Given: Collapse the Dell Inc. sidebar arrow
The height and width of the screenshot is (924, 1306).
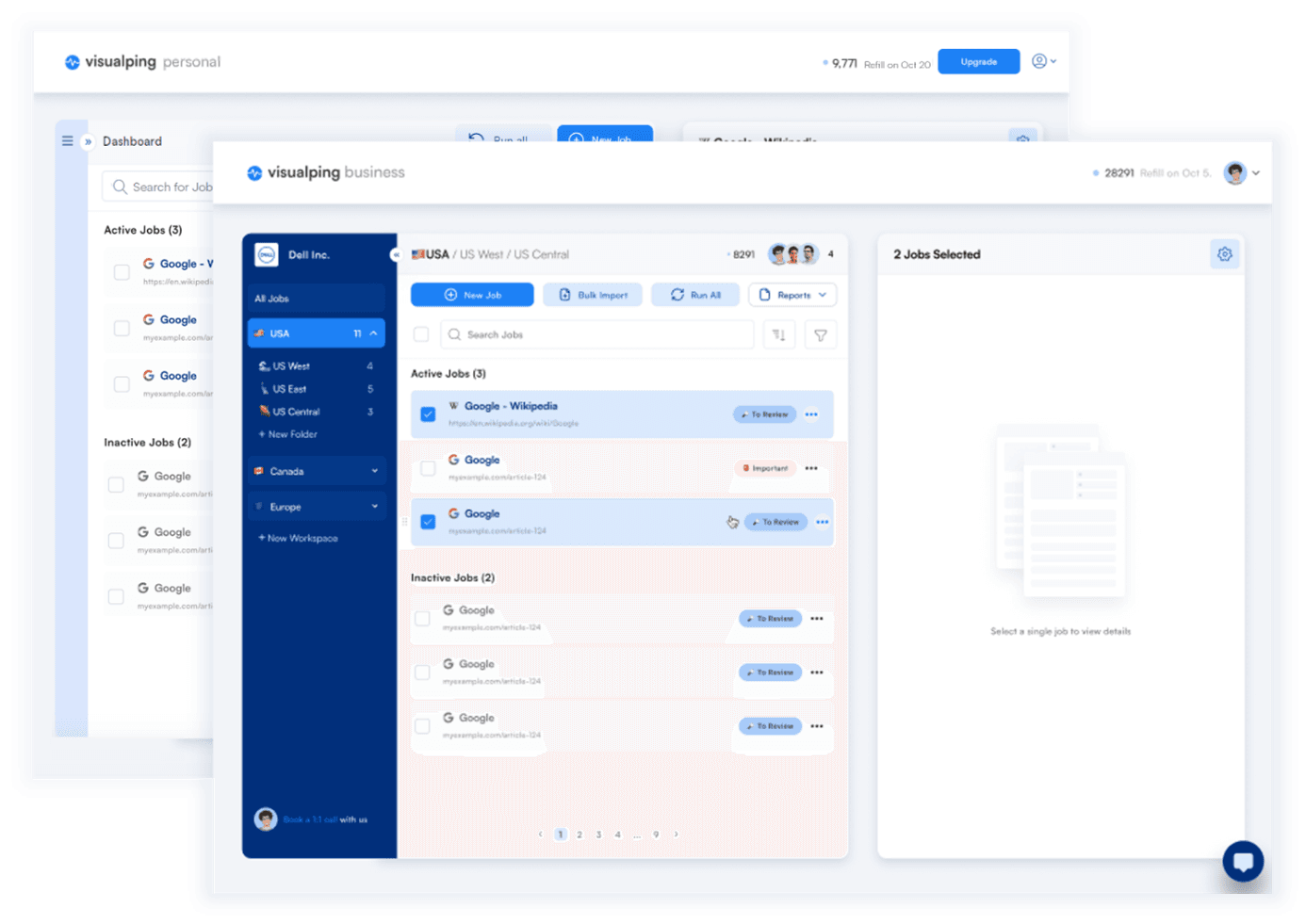Looking at the screenshot, I should coord(396,254).
